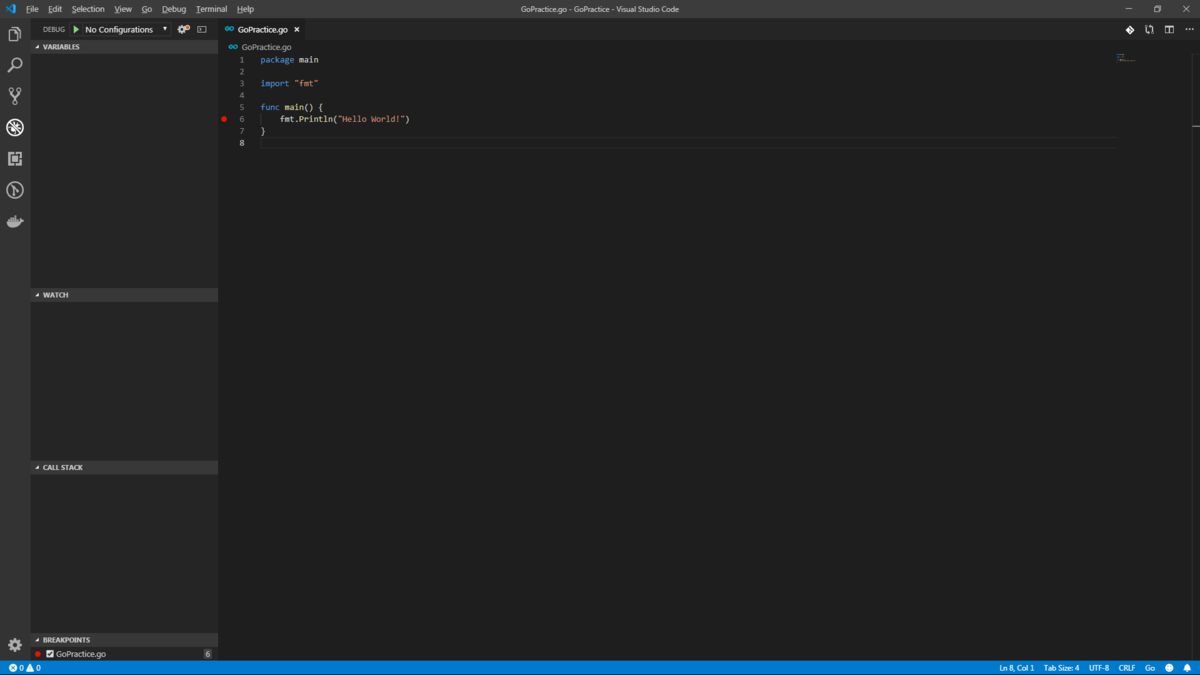Open the Manage gear at sidebar bottom
This screenshot has height=675, width=1200.
15,645
